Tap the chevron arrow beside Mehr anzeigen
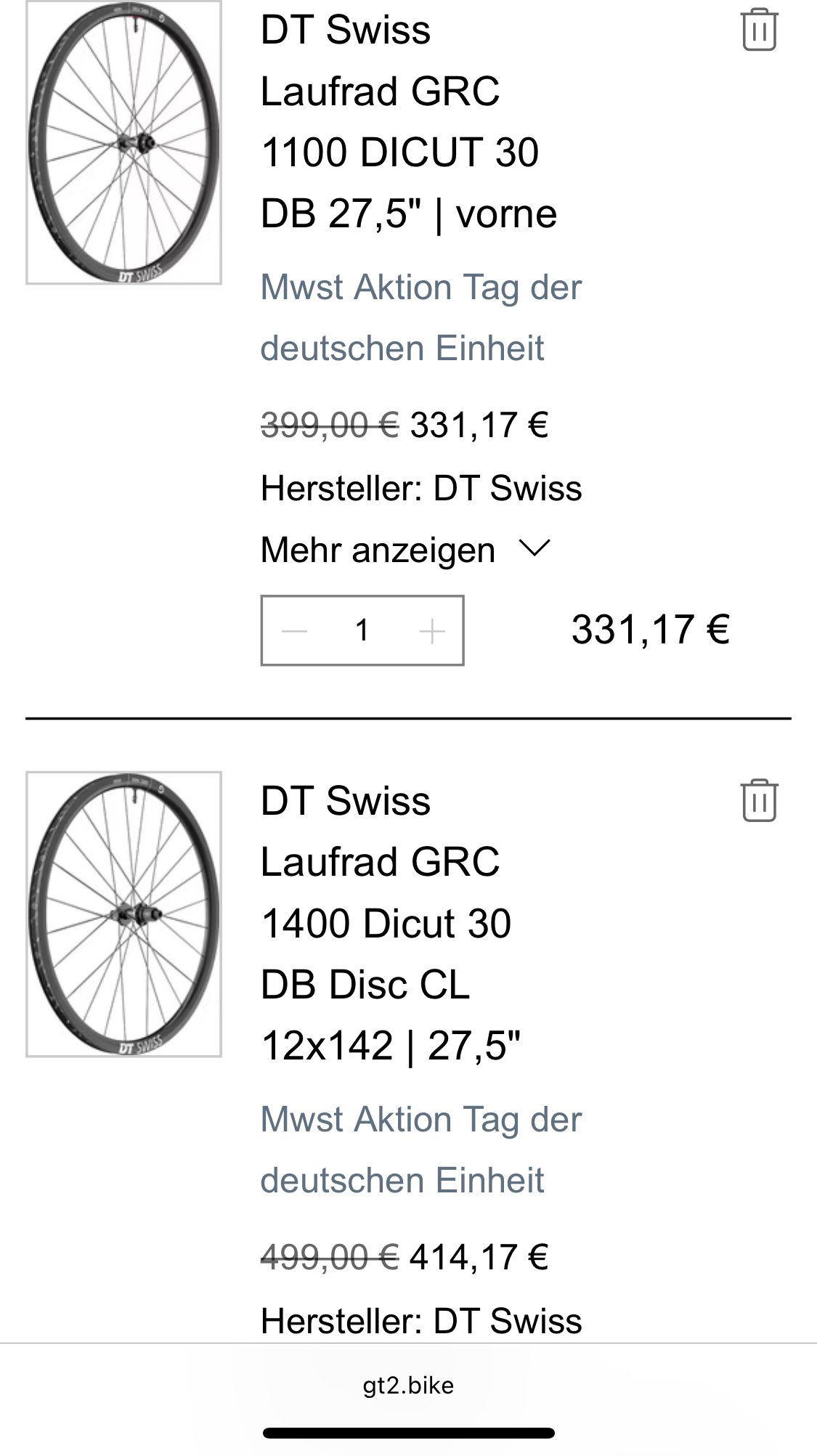The width and height of the screenshot is (817, 1456). pyautogui.click(x=535, y=549)
